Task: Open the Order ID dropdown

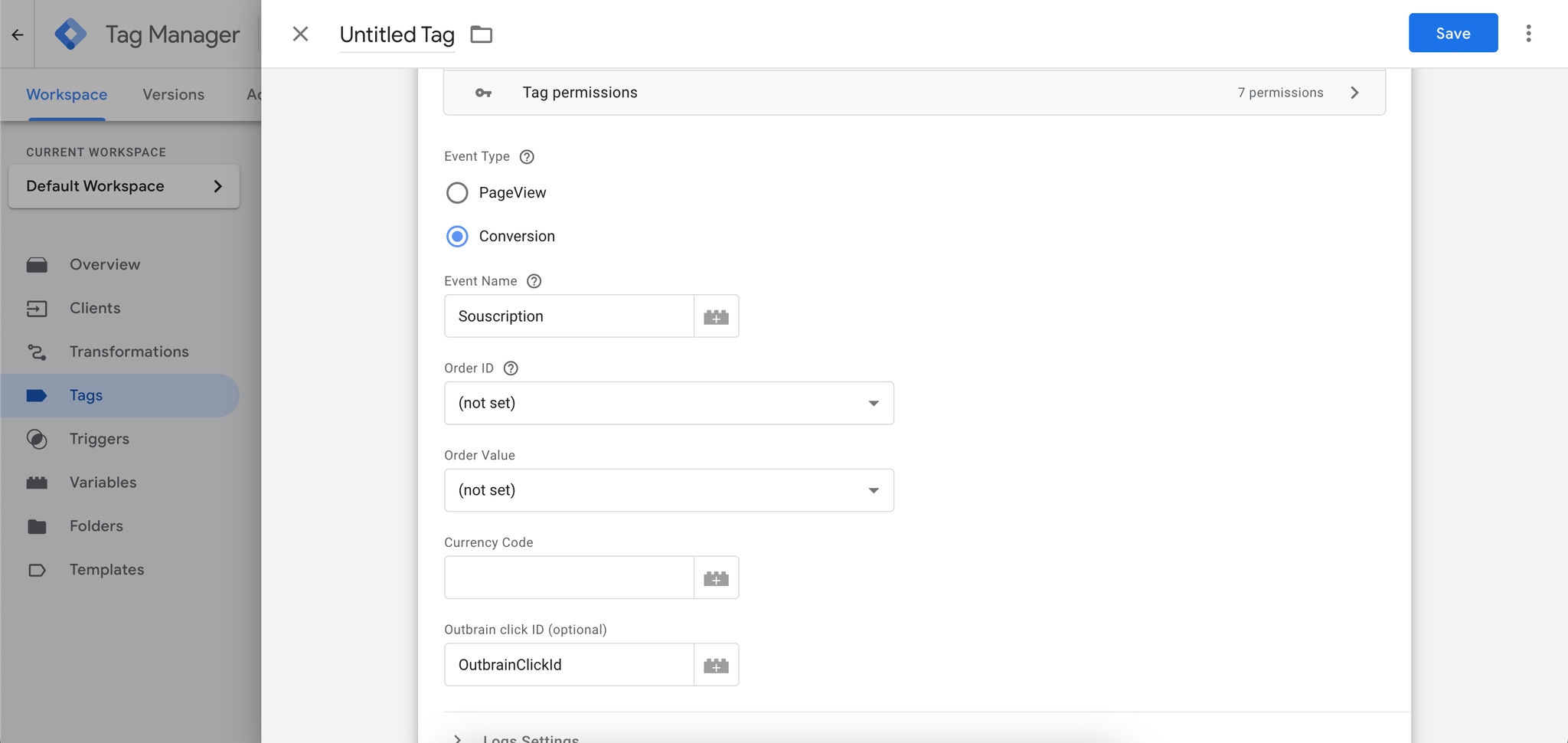Action: 873,403
